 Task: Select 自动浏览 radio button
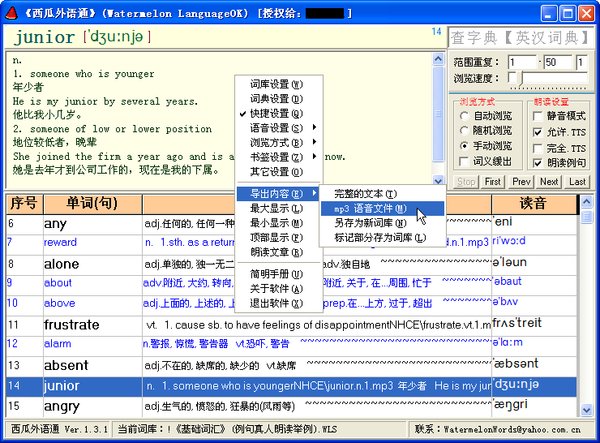[464, 116]
